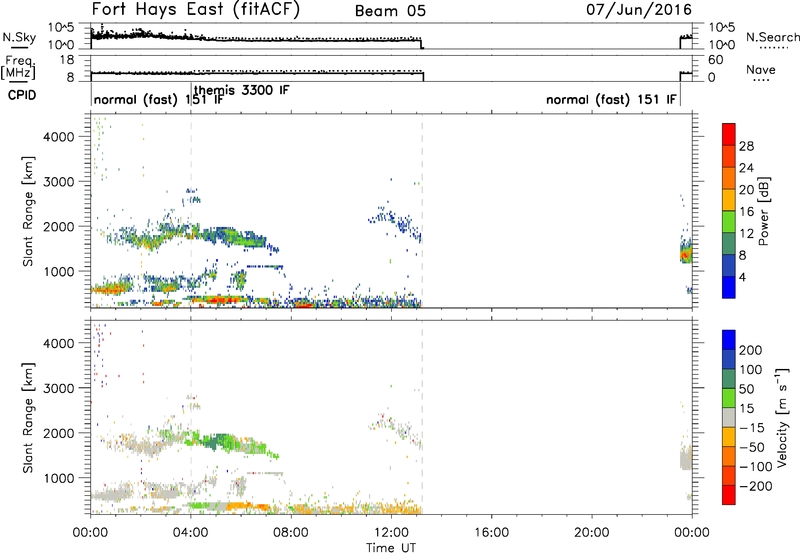This screenshot has height=554, width=800.
Task: Click 'normal (fast) 151 IF' label after 20:00
Action: (x=611, y=99)
